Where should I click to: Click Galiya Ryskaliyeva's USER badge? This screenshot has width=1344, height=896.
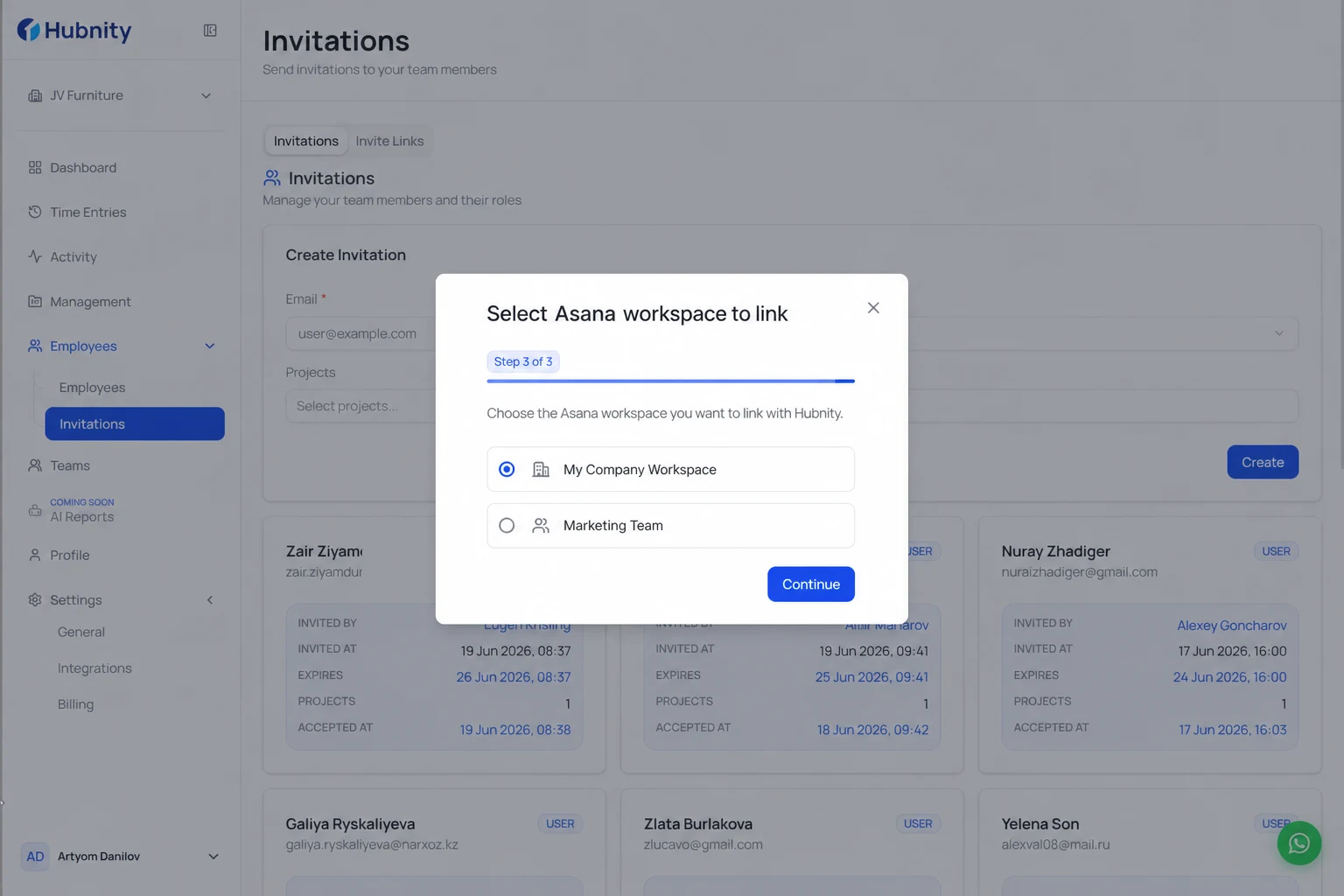tap(560, 823)
